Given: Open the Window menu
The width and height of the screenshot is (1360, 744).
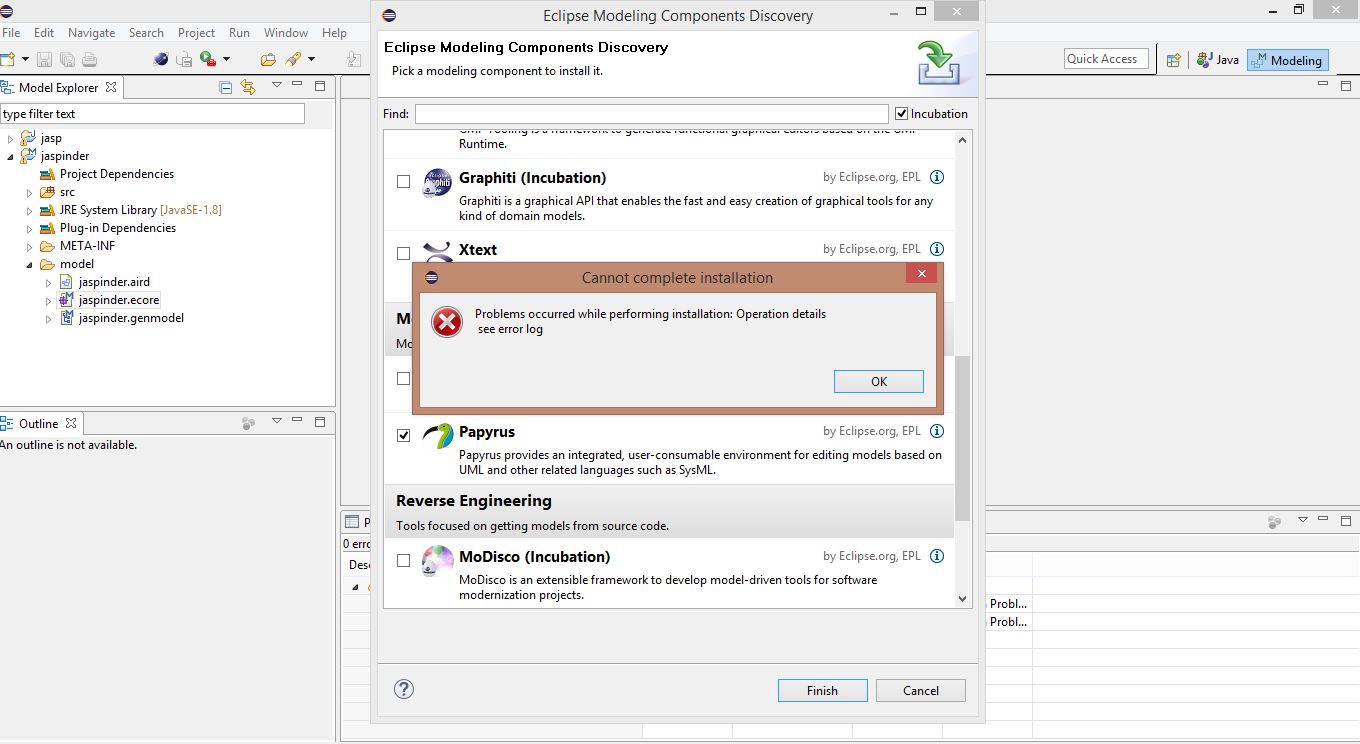Looking at the screenshot, I should (286, 32).
